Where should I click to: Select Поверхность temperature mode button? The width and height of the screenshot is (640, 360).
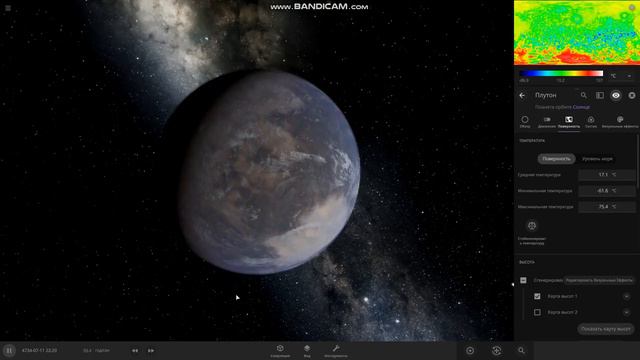click(x=556, y=159)
